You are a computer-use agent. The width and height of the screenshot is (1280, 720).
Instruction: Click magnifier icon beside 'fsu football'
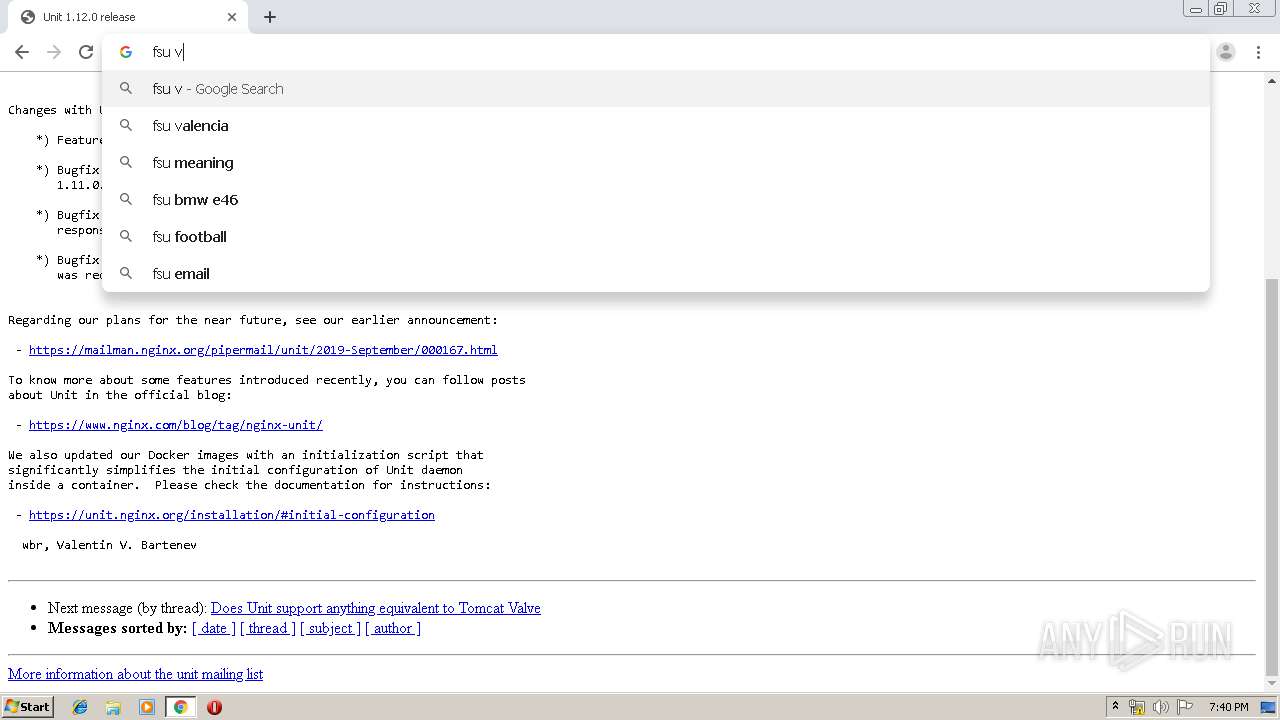[126, 237]
